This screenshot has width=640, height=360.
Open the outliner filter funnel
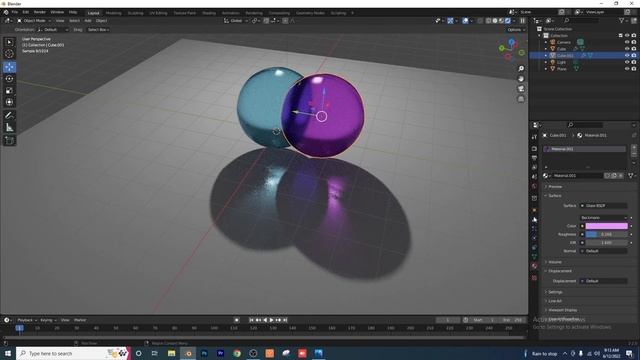click(621, 20)
